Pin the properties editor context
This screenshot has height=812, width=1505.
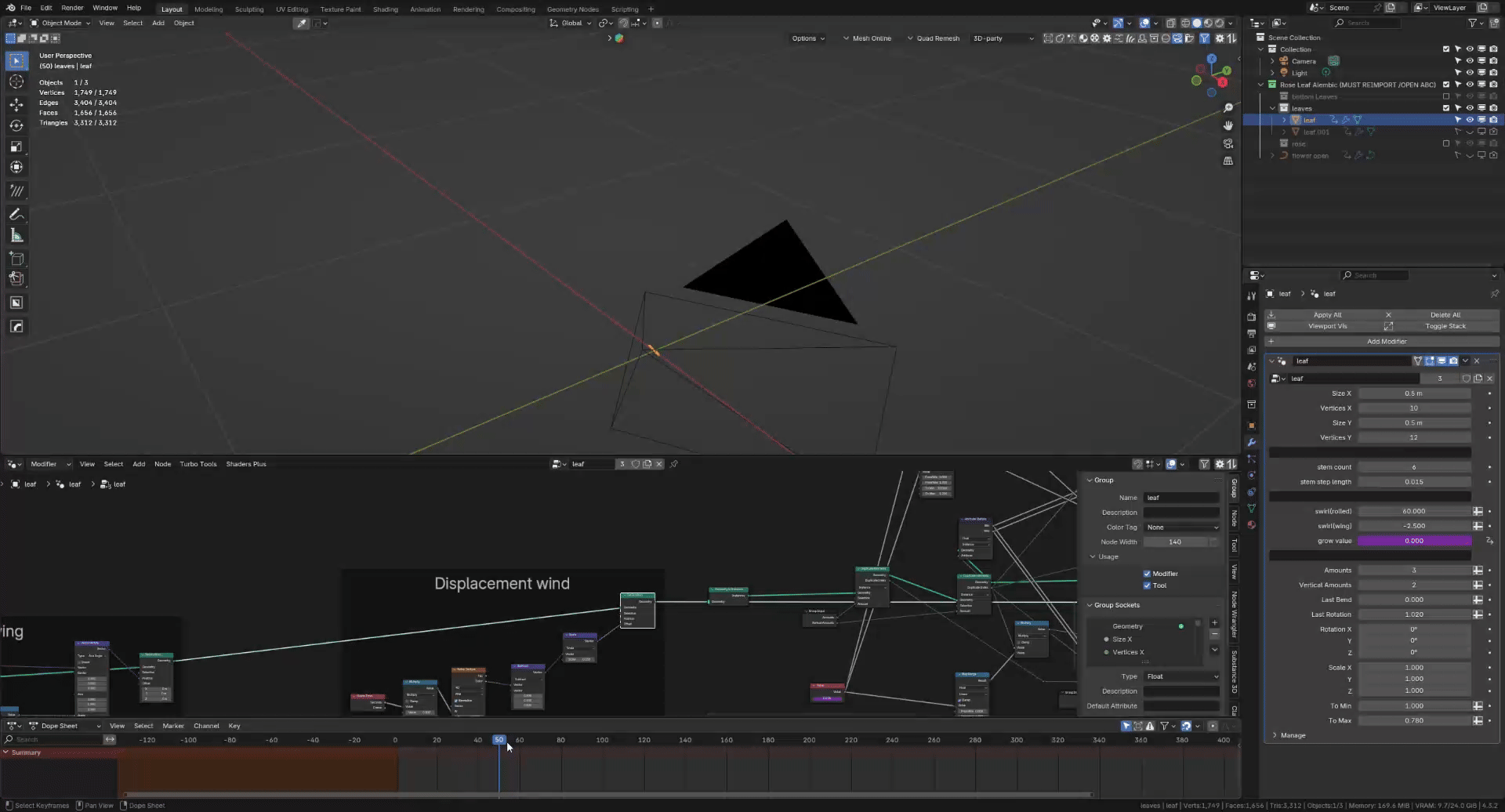click(1494, 294)
